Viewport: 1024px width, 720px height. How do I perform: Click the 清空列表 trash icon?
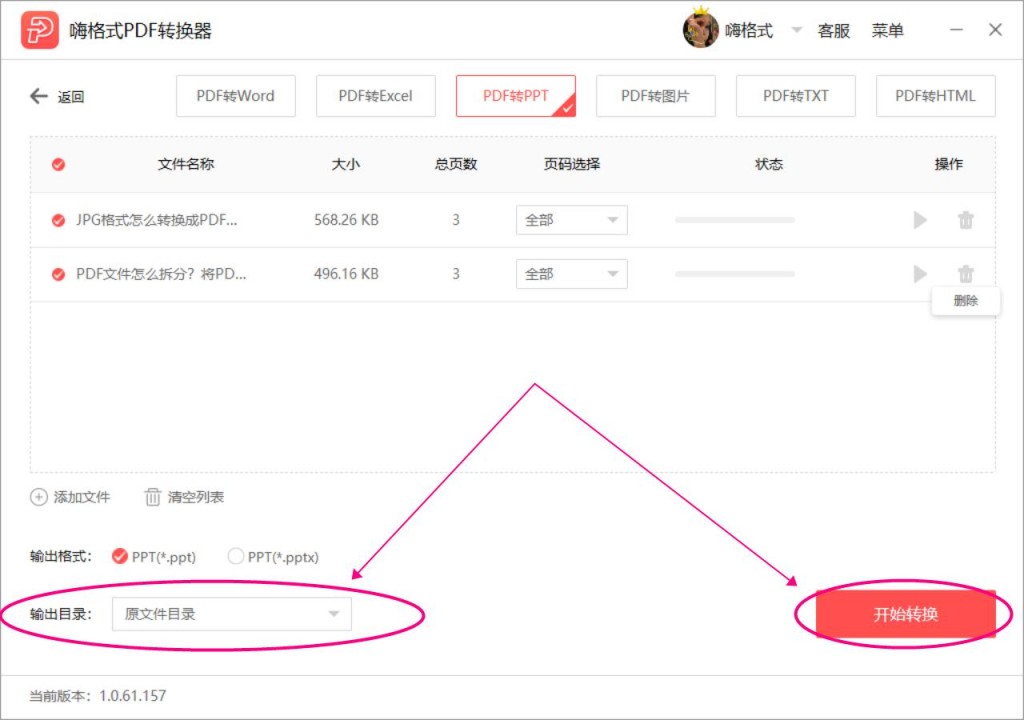coord(152,497)
